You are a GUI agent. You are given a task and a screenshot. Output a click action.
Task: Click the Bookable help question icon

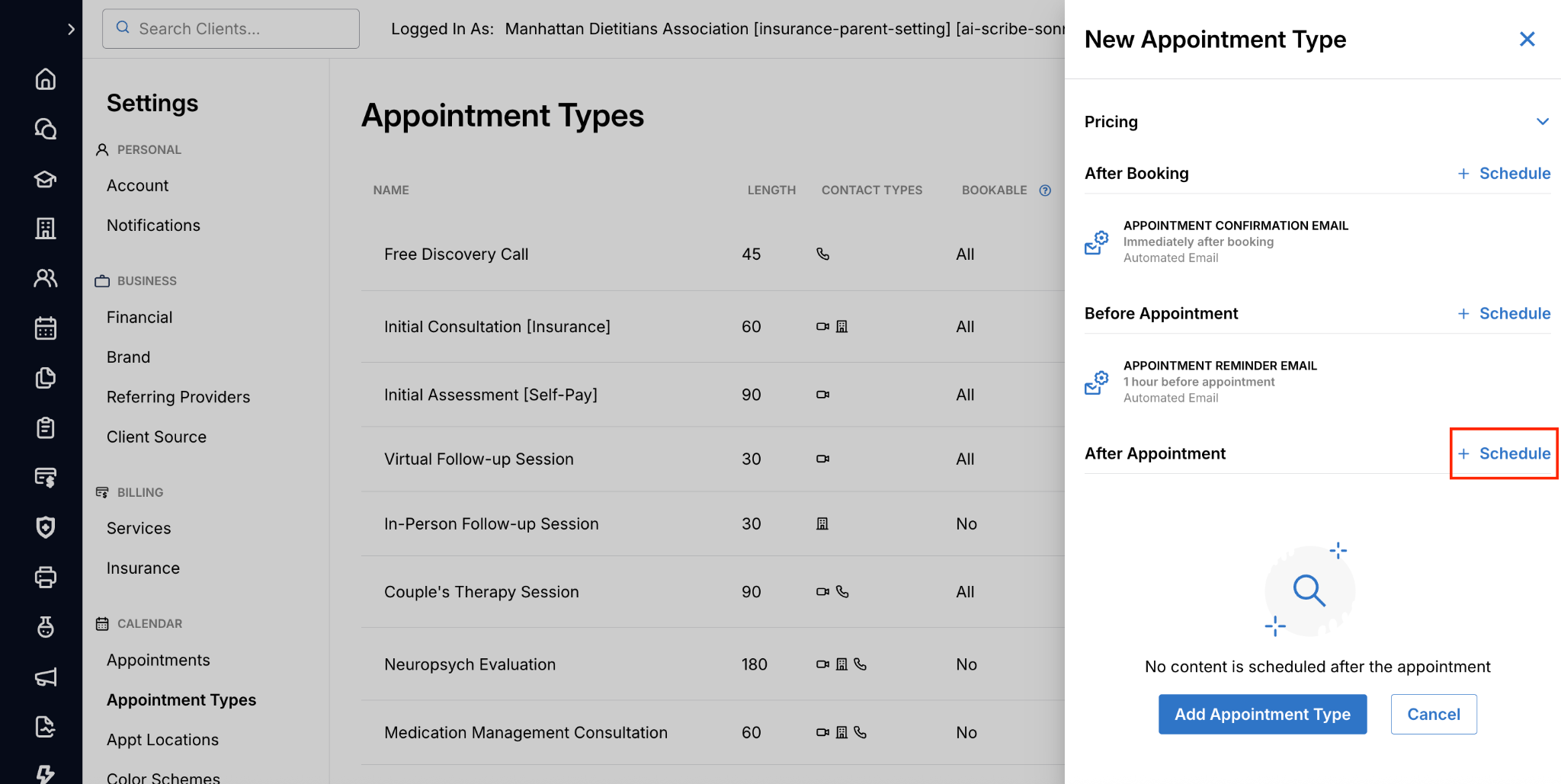pos(1045,190)
